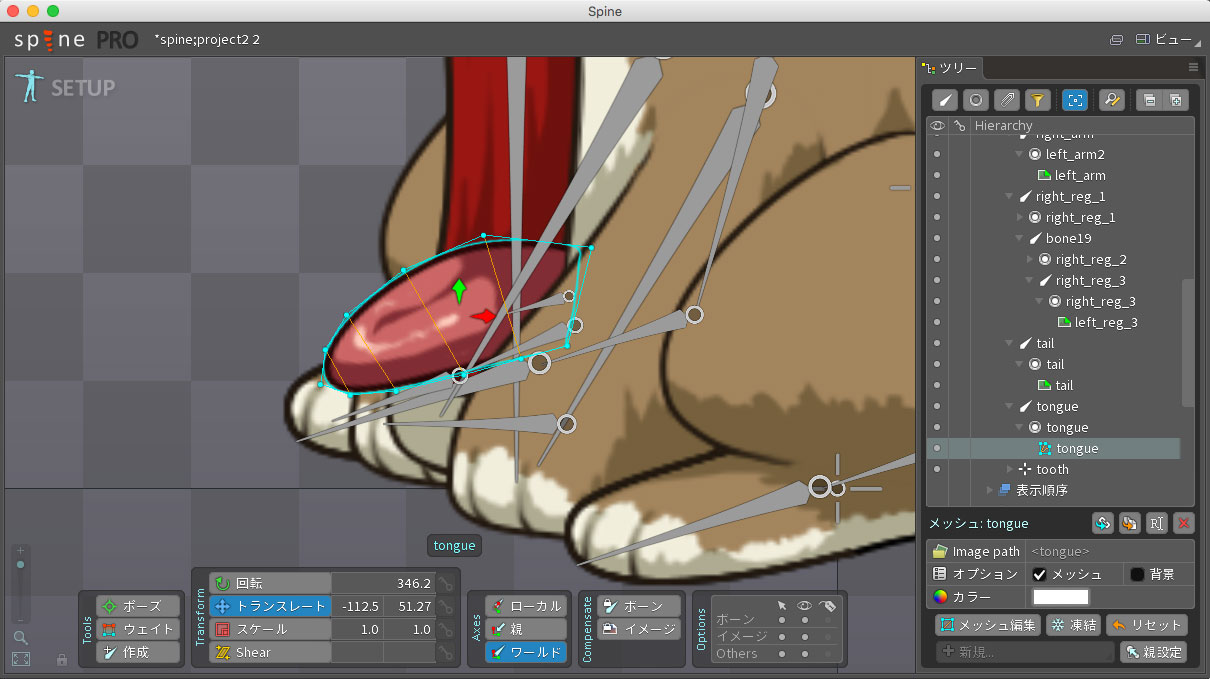The image size is (1210, 679).
Task: Click the lock icon near zoom controls
Action: [x=62, y=660]
